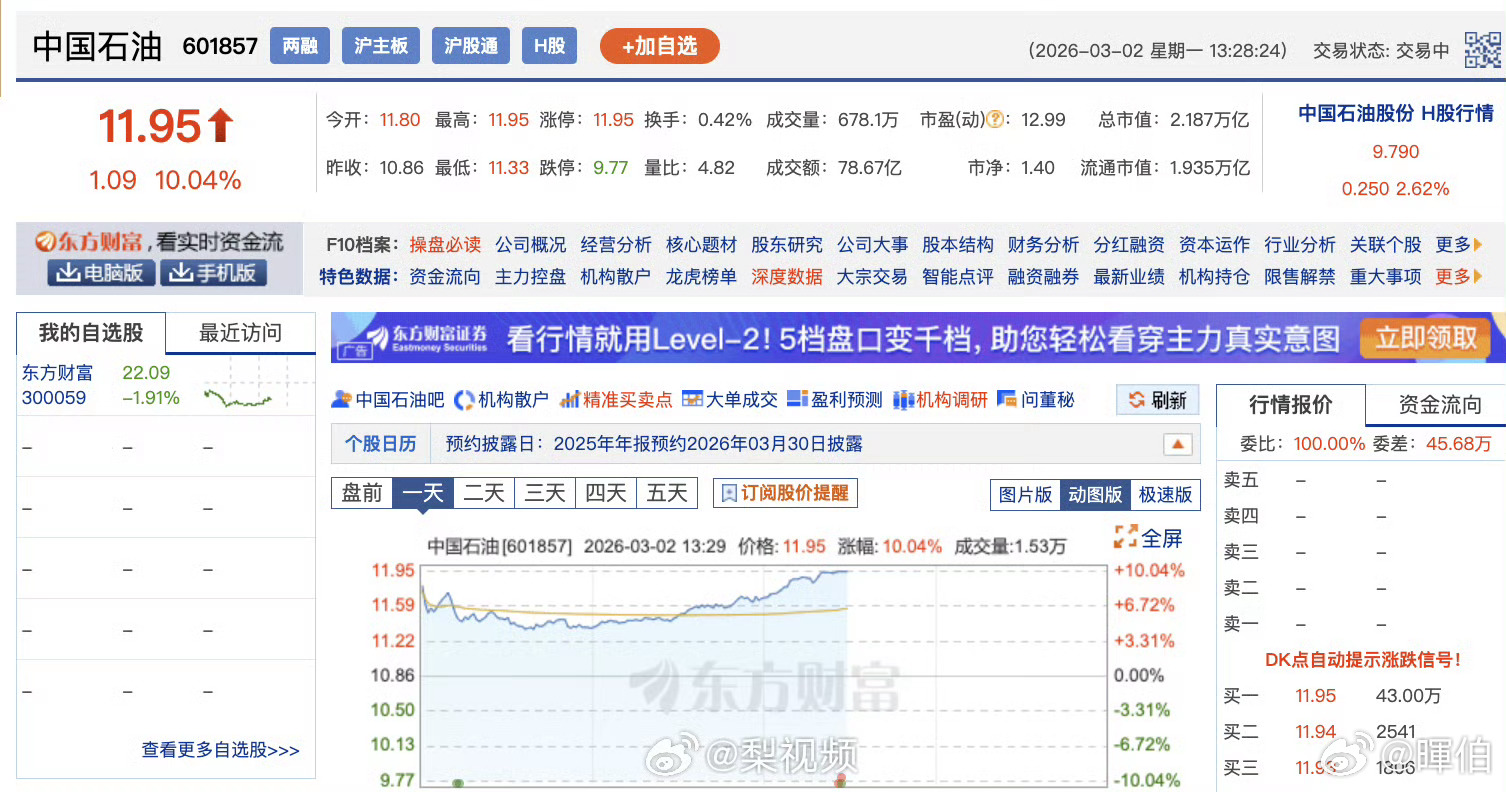
Task: Open 资金流向 in 特色数据 row
Action: pyautogui.click(x=445, y=277)
